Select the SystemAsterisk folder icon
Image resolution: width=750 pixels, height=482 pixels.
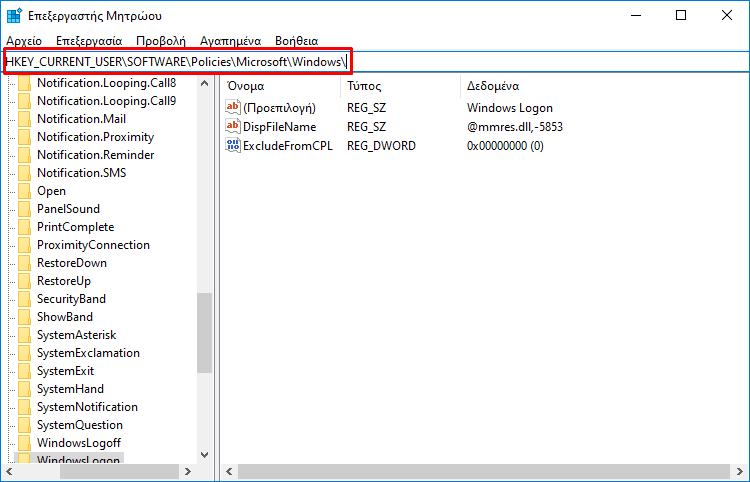[x=24, y=335]
